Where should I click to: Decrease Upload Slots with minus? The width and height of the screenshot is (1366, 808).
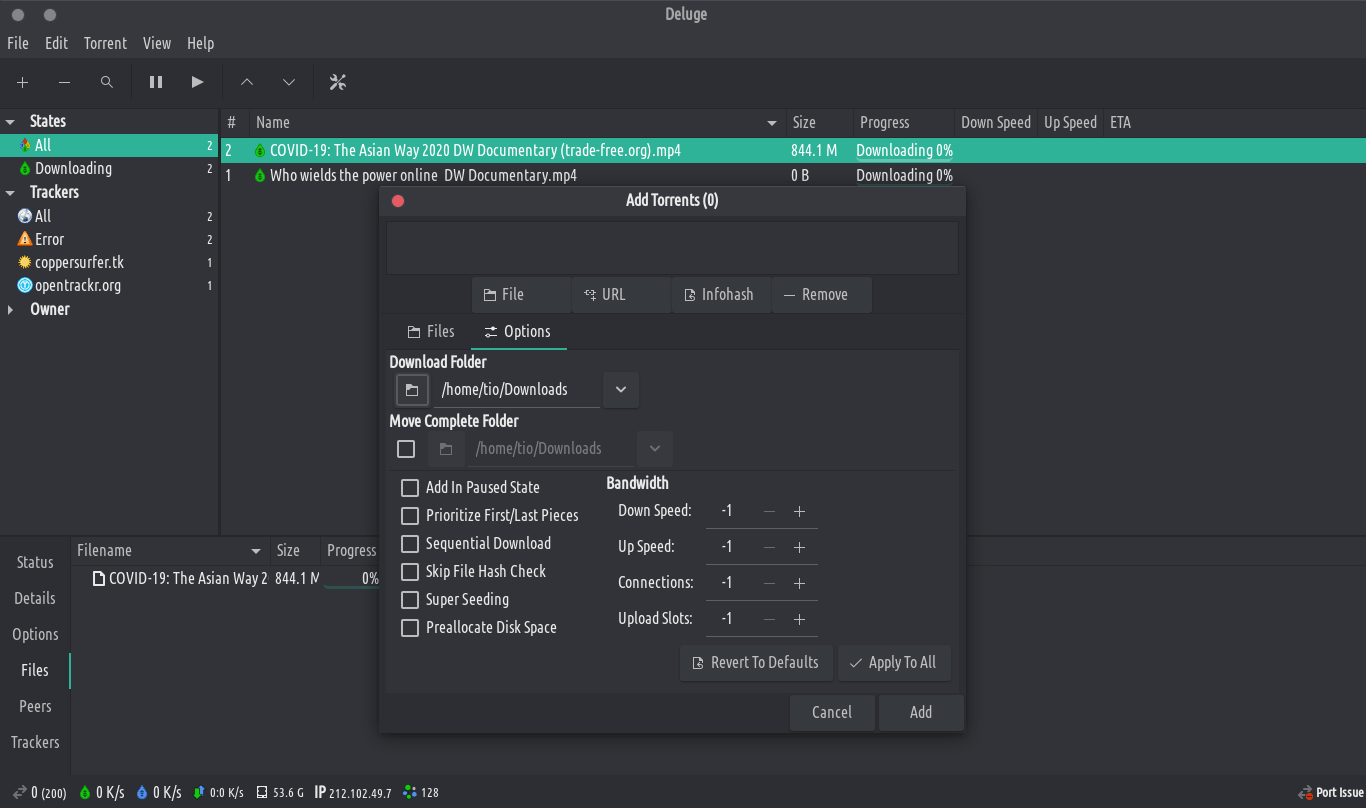[x=769, y=619]
